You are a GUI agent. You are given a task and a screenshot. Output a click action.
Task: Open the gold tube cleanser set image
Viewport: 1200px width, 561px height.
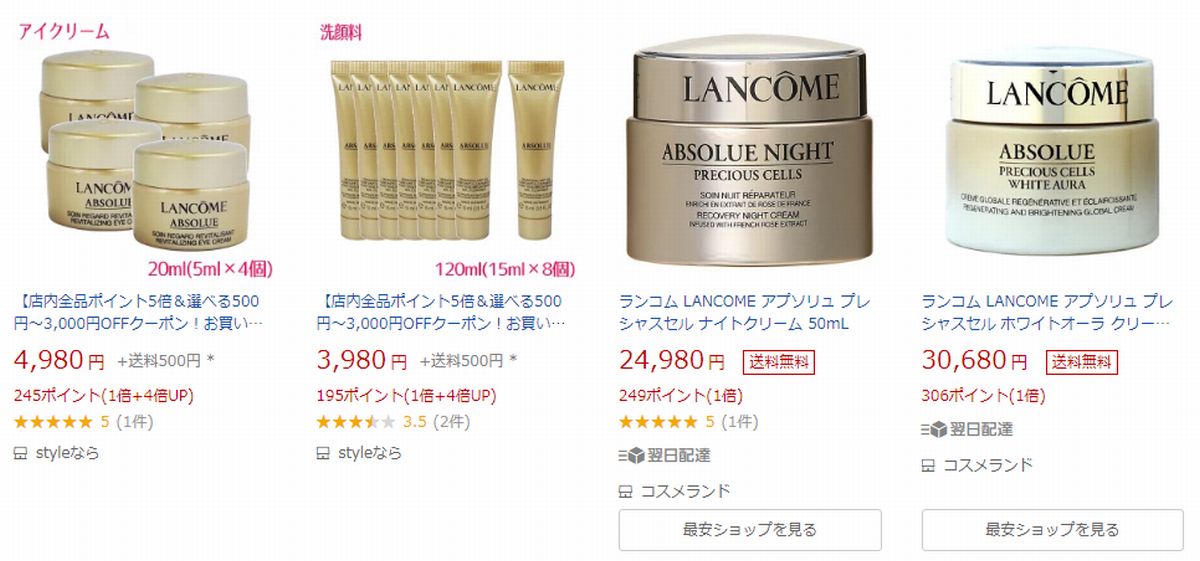(x=448, y=150)
